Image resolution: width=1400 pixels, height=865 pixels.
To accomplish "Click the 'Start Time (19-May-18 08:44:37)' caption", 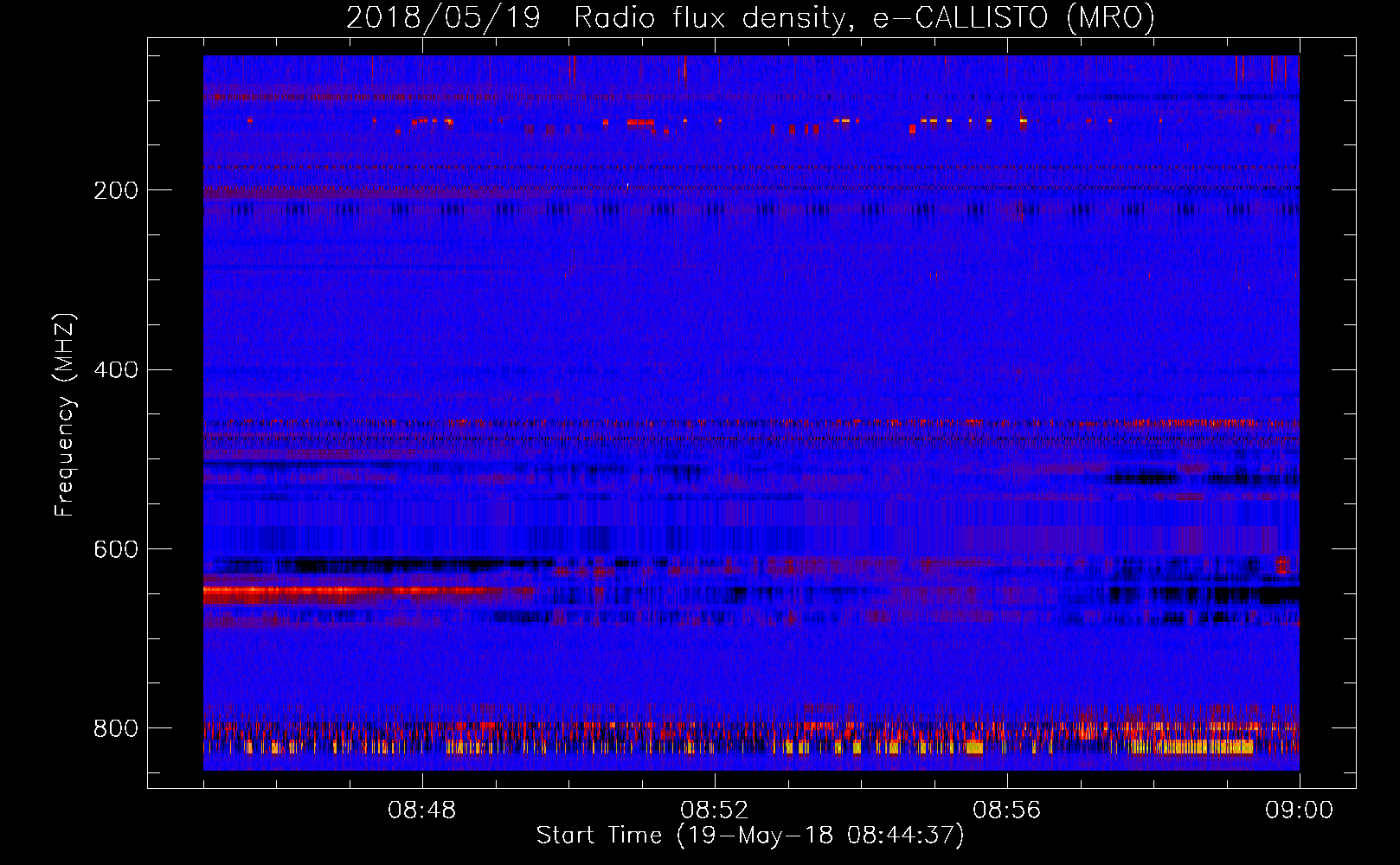I will pos(750,836).
